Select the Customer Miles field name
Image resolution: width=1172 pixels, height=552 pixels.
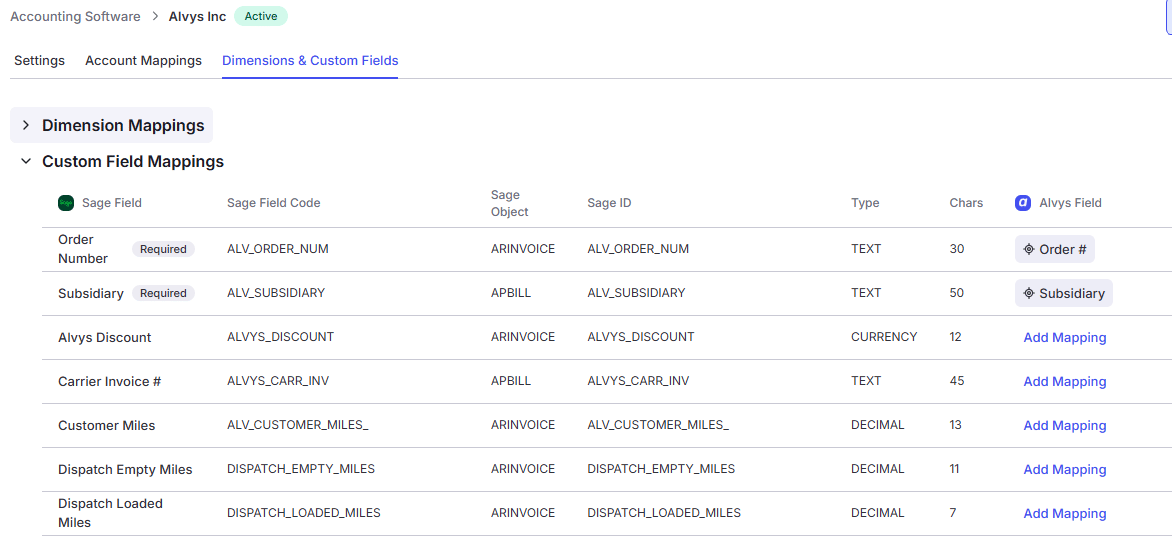(107, 426)
